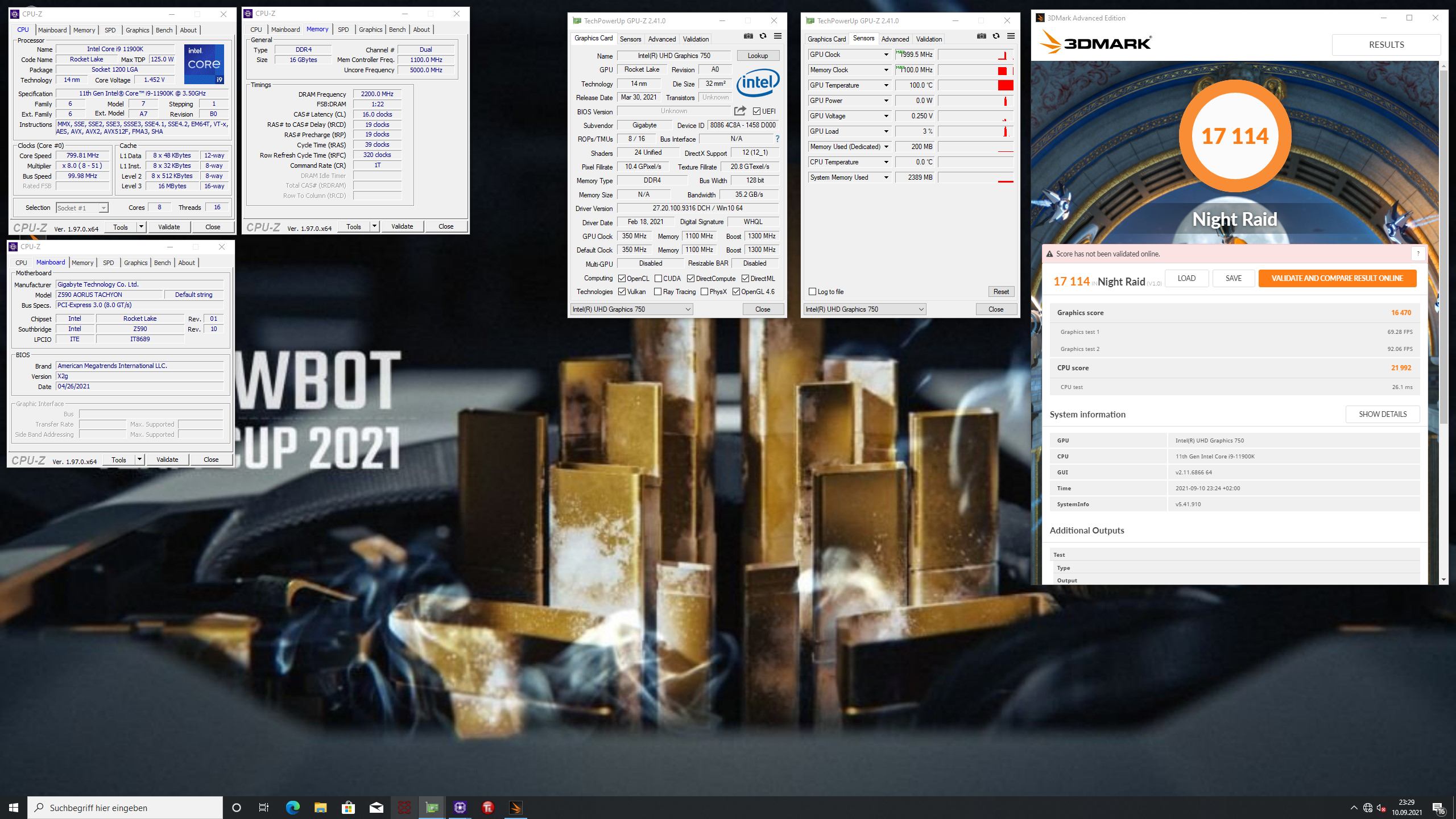Switch to Validation tab in GPU-Z Sensors window

(929, 39)
